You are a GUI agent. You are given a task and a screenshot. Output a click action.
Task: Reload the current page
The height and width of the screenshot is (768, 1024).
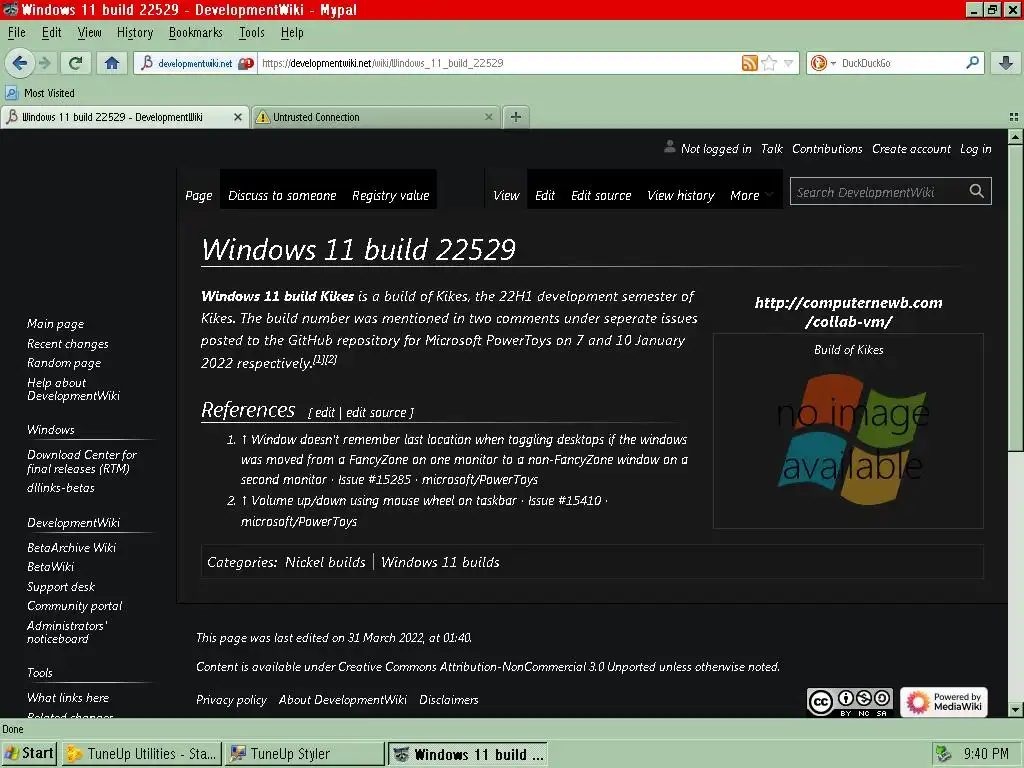click(x=75, y=63)
